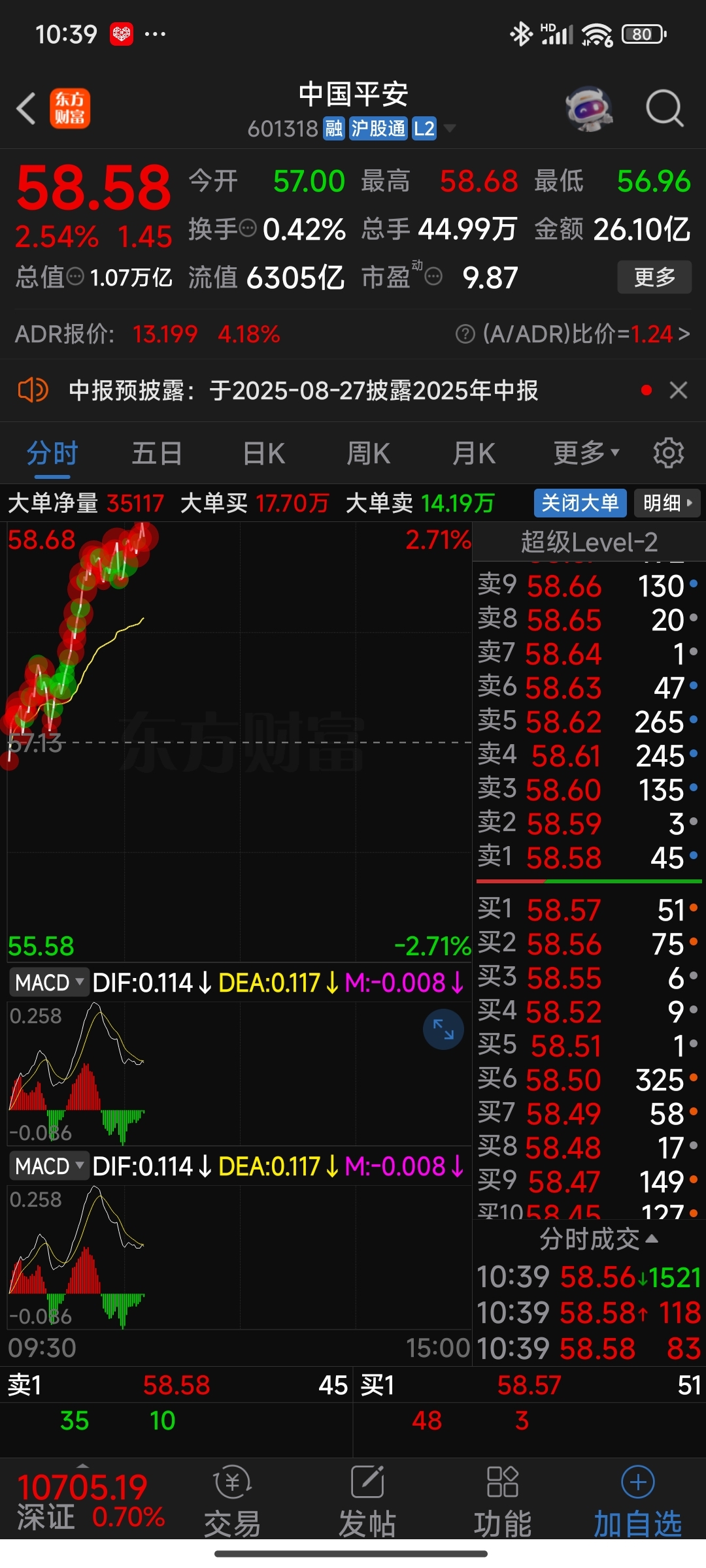Viewport: 706px width, 1568px height.
Task: Select 卖3 58.60 order row
Action: [x=588, y=789]
